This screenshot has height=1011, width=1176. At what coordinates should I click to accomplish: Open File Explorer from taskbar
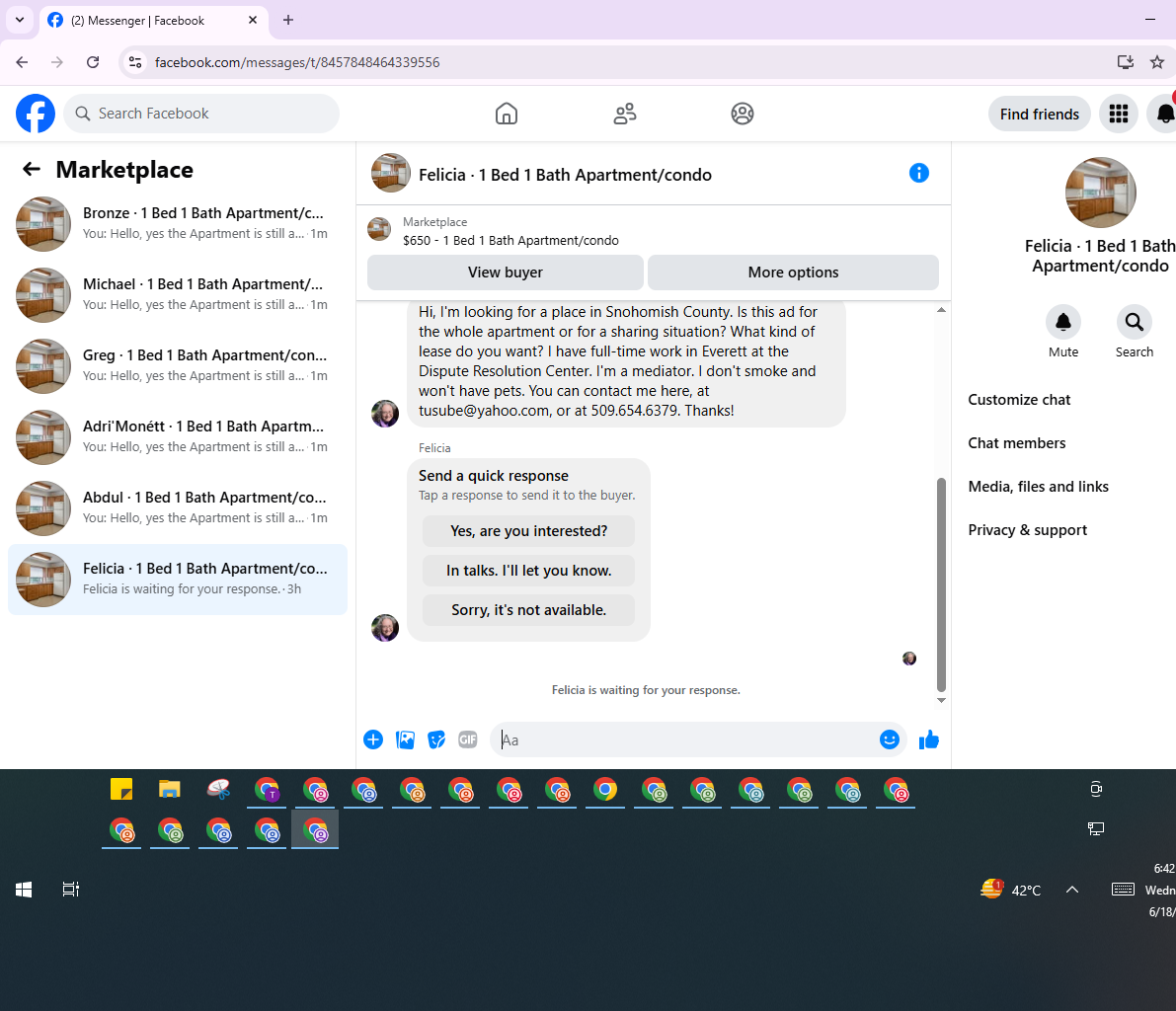click(x=170, y=790)
